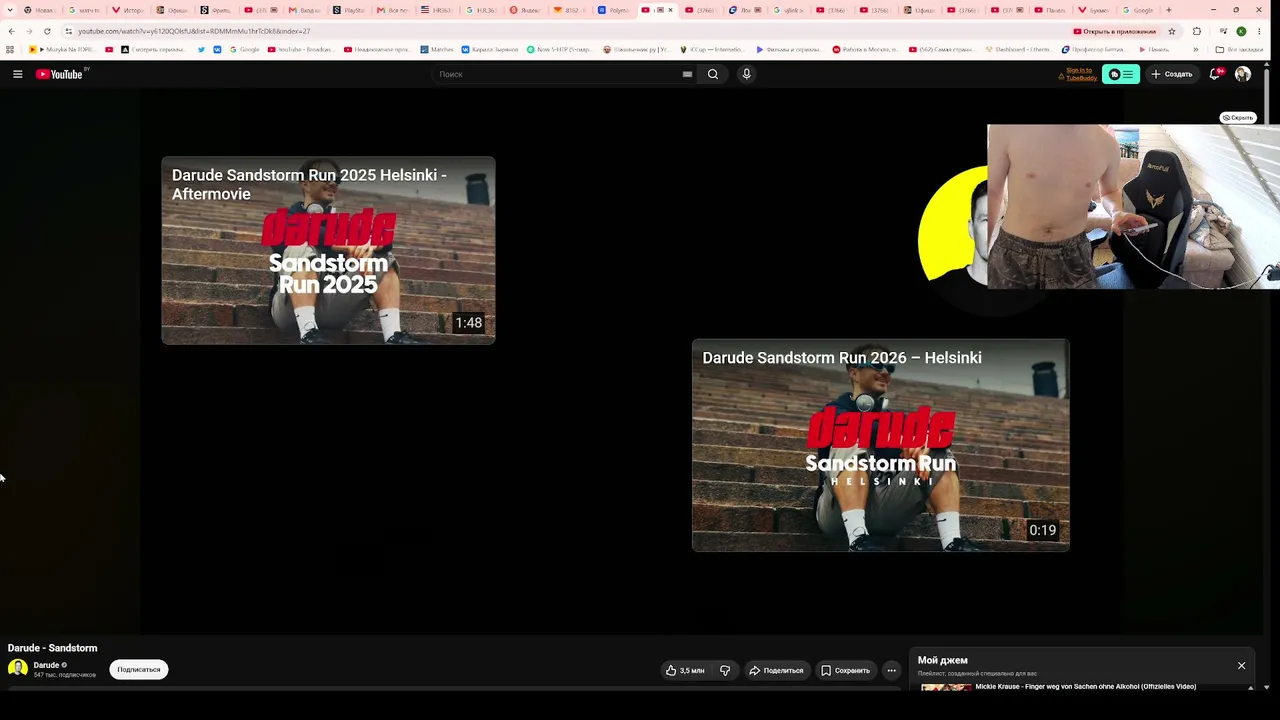Open the Sandstorm Run 2025 Aftermovie card
This screenshot has height=720, width=1280.
tap(328, 250)
